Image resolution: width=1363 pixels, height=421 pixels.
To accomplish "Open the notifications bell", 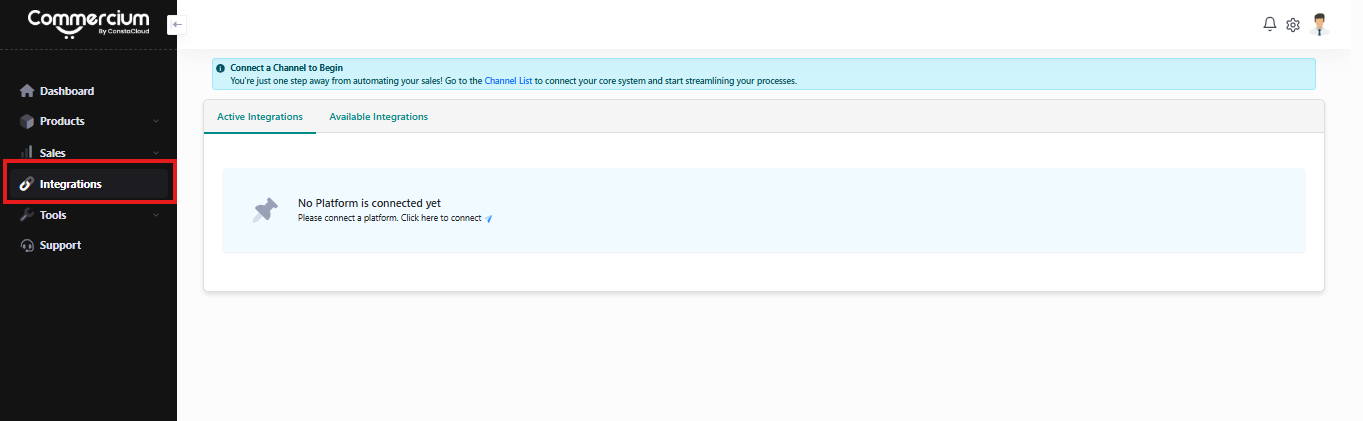I will [1270, 24].
